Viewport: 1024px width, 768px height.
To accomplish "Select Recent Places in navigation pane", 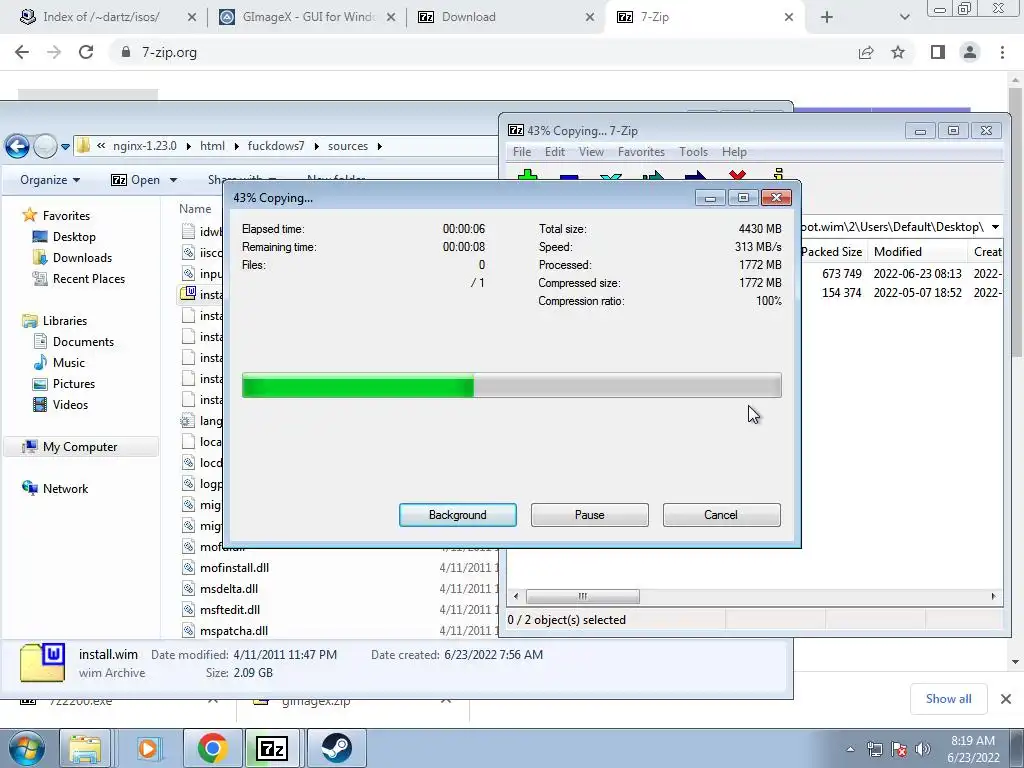I will click(x=88, y=278).
